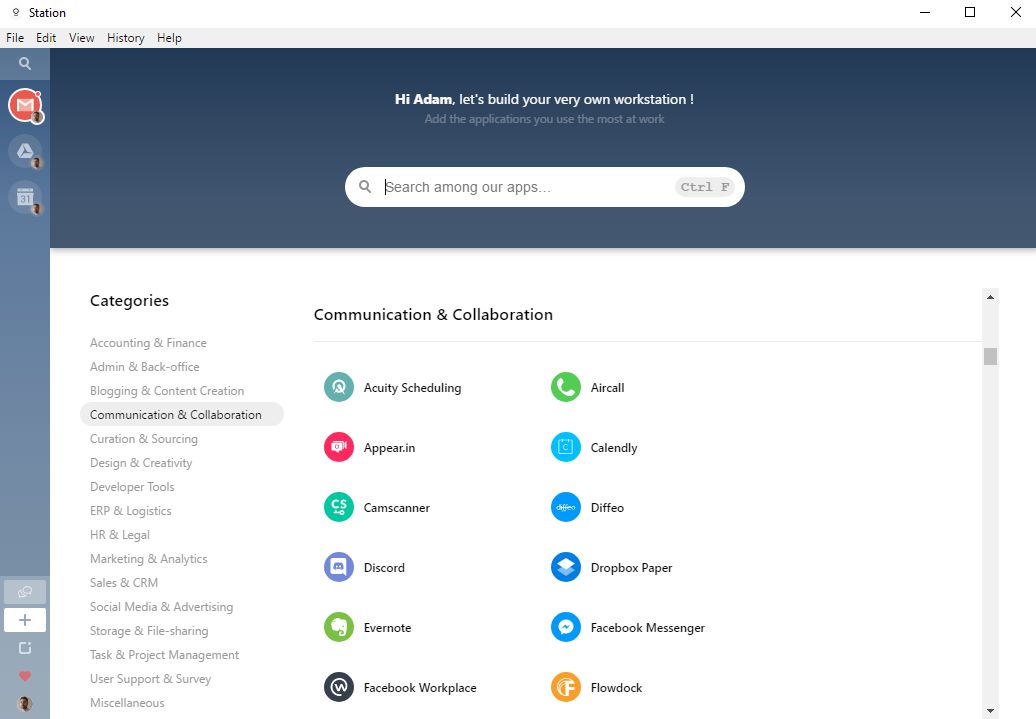Click the pink Appear.in icon

339,447
